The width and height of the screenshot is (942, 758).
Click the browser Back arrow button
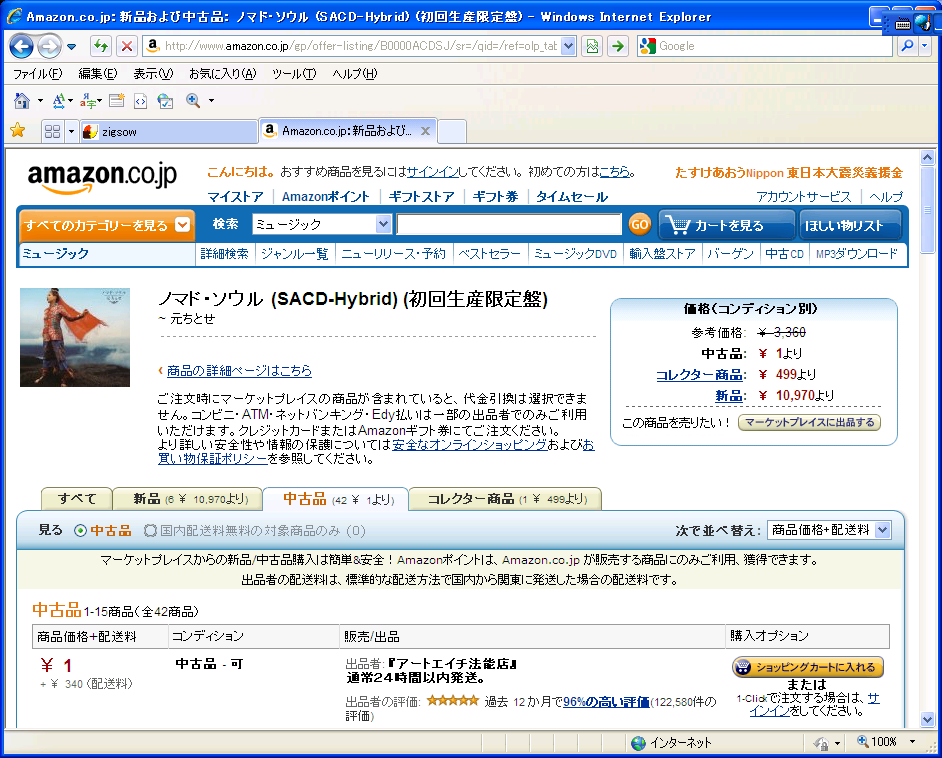pyautogui.click(x=22, y=46)
